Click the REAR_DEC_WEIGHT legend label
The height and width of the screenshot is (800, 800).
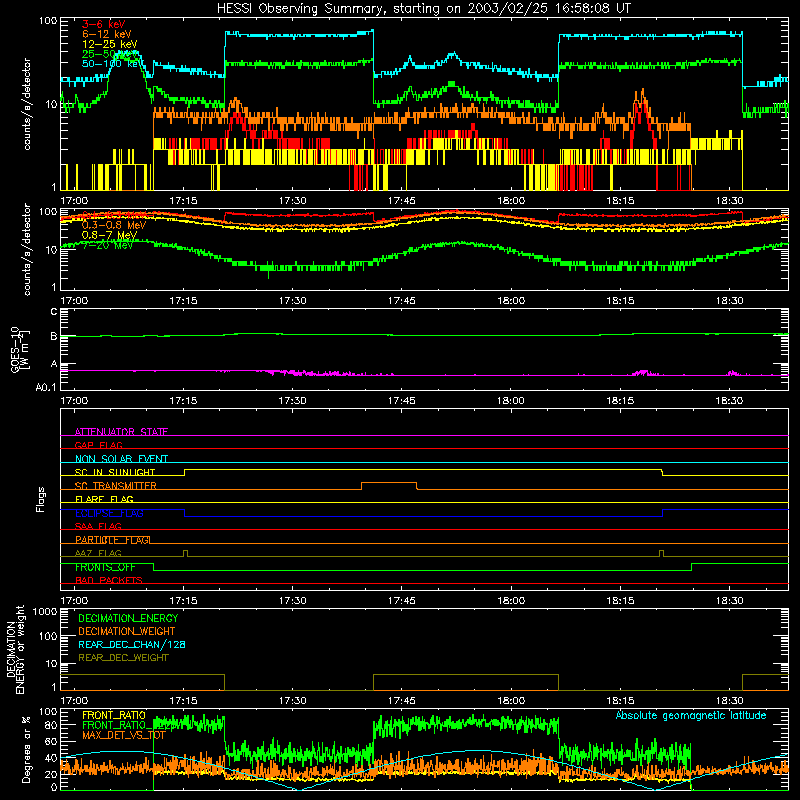click(x=123, y=658)
